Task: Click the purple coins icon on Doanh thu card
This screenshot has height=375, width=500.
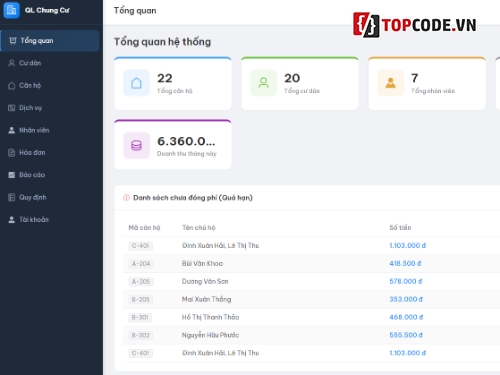Action: tap(136, 146)
